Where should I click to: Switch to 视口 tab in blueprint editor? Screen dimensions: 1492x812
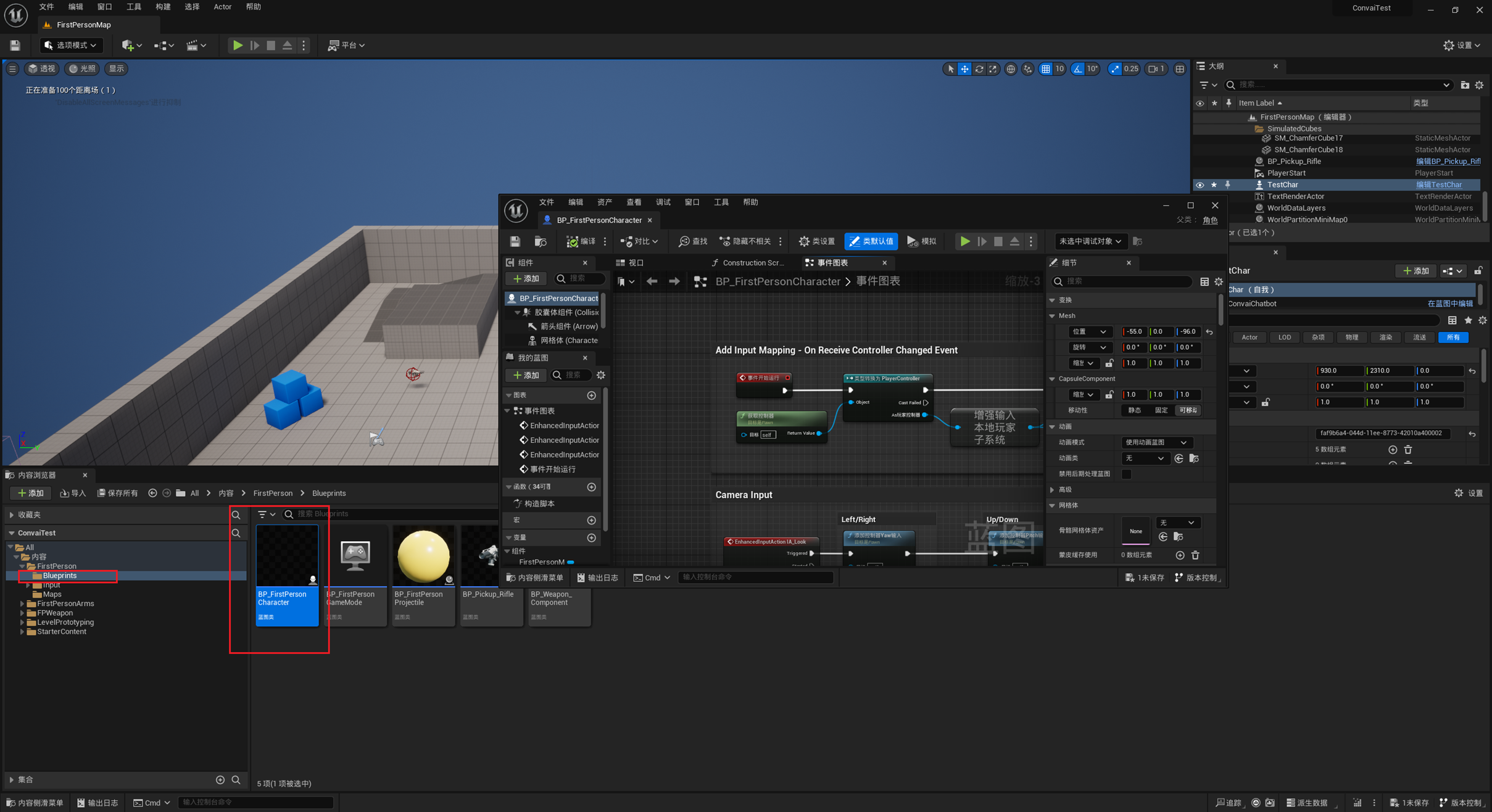click(x=630, y=263)
